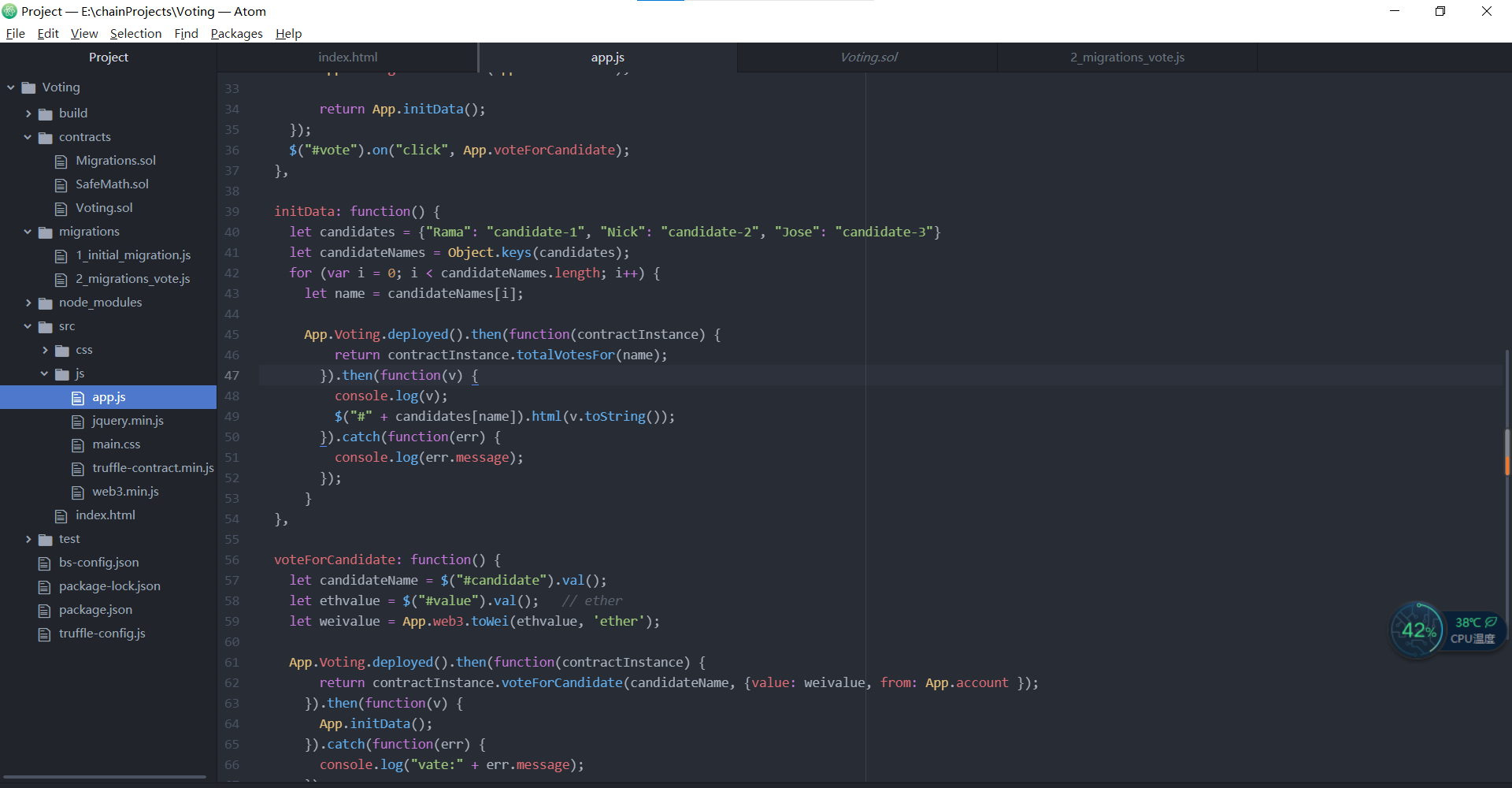Viewport: 1512px width, 788px height.
Task: Open SafeMath.sol from the tree
Action: coord(112,184)
